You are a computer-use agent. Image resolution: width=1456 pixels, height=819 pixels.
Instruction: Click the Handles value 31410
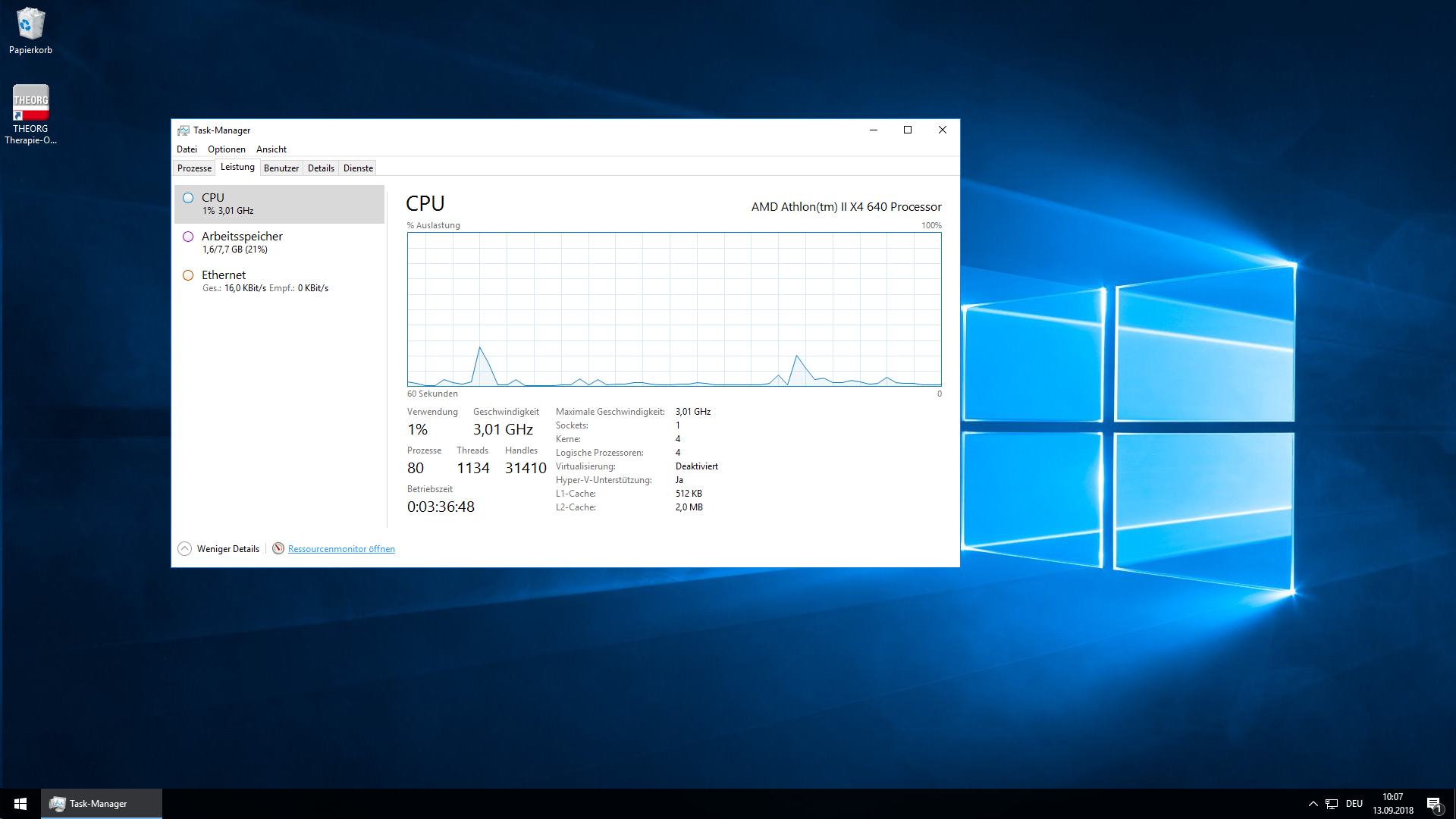click(526, 469)
